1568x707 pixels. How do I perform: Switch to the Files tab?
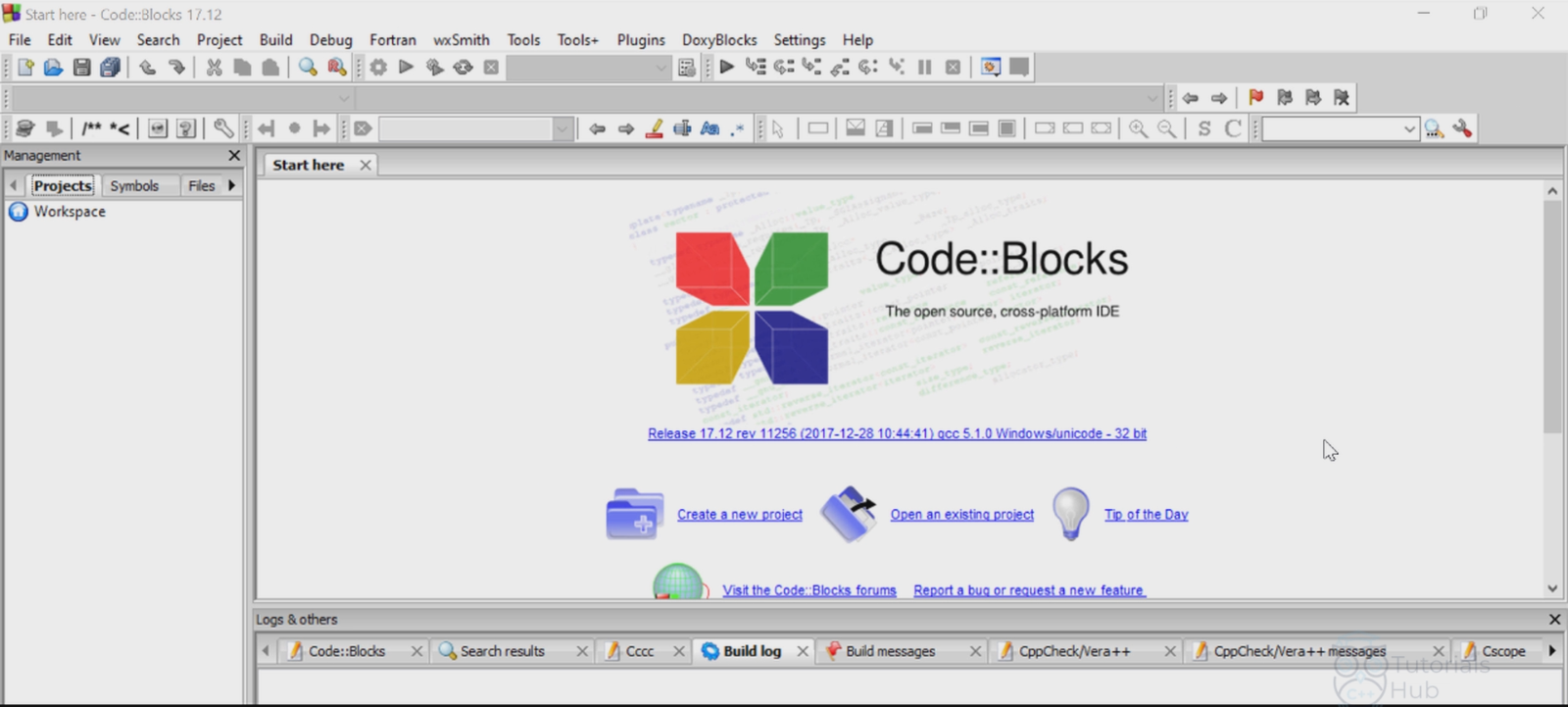[x=201, y=185]
